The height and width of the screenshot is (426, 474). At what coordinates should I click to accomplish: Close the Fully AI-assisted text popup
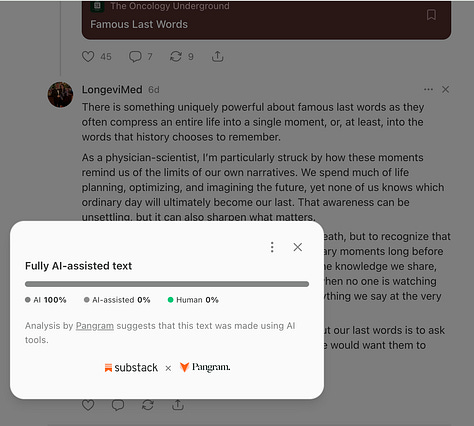pos(298,247)
